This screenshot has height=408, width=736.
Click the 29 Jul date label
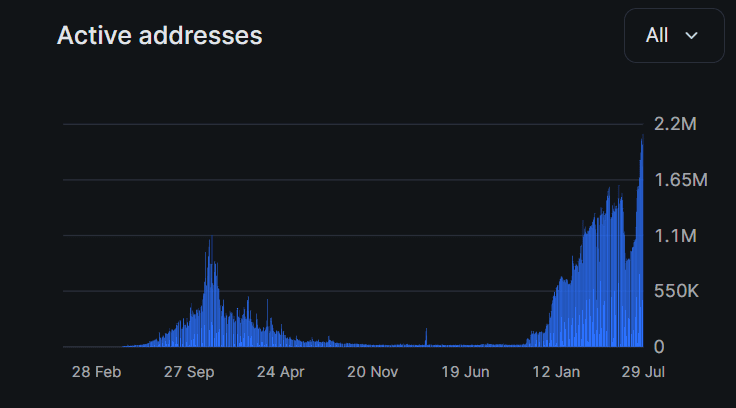pyautogui.click(x=643, y=372)
